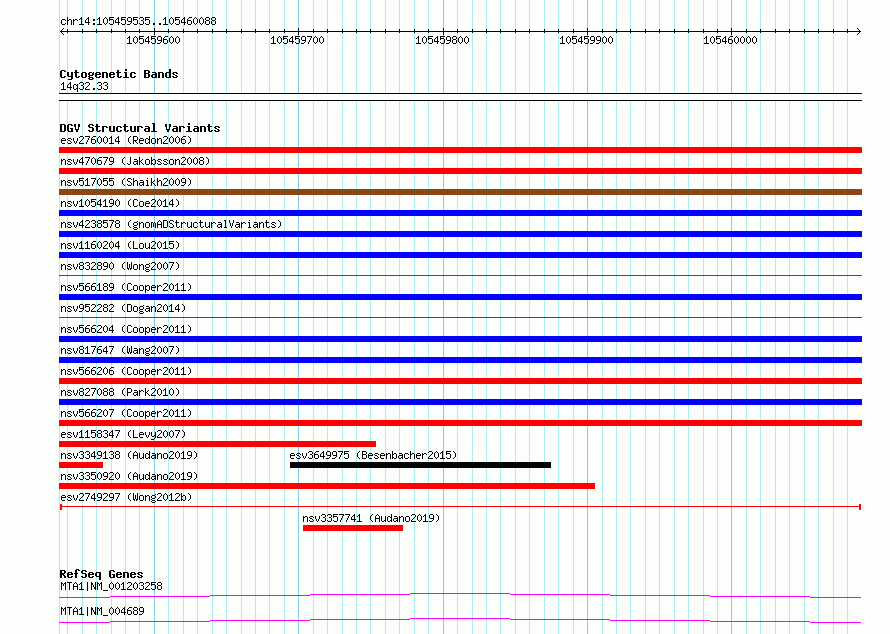Image resolution: width=890 pixels, height=634 pixels.
Task: Click ruler position 105459600
Action: [153, 40]
